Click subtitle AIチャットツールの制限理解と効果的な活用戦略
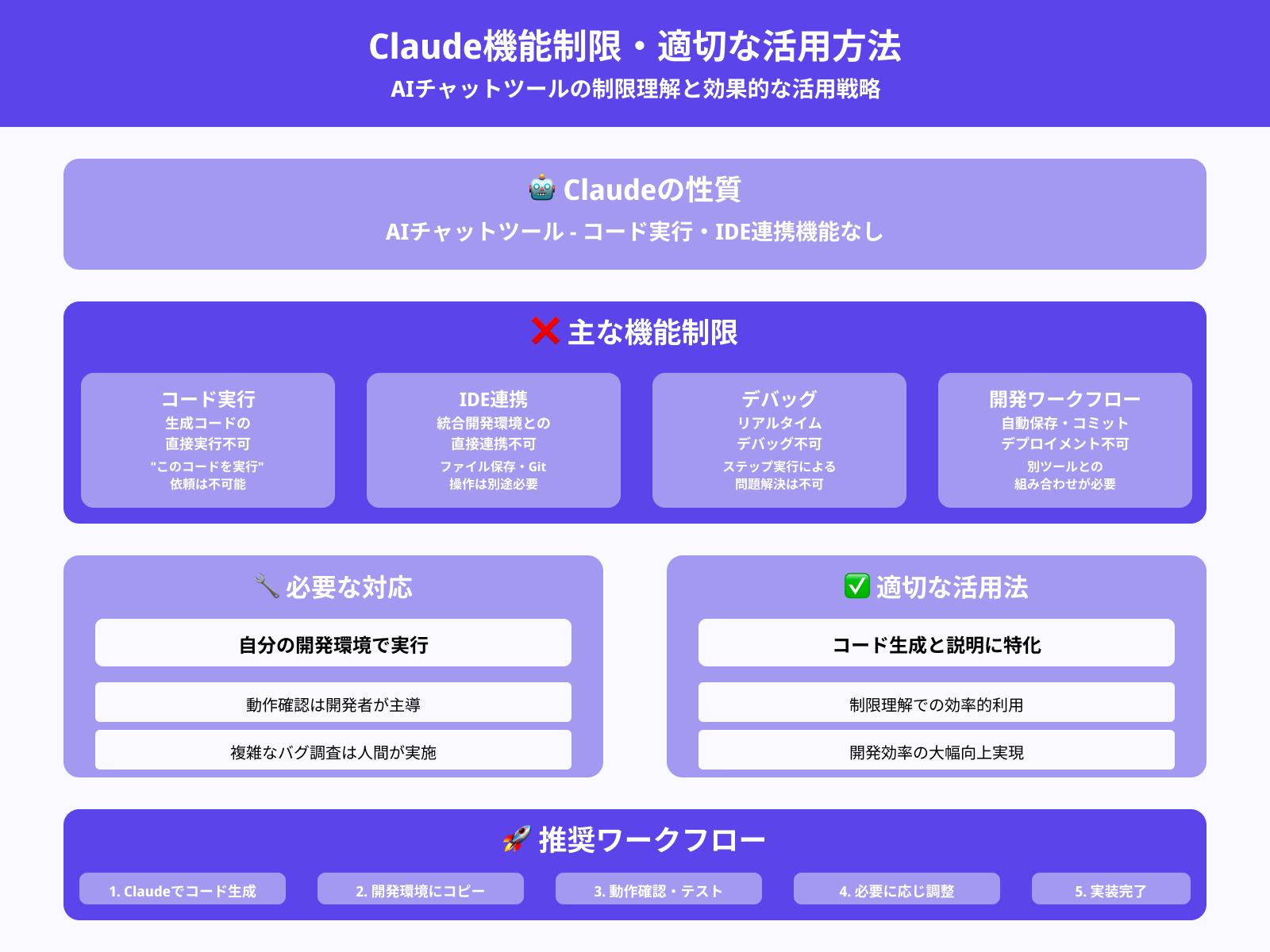Image resolution: width=1270 pixels, height=952 pixels. tap(635, 89)
